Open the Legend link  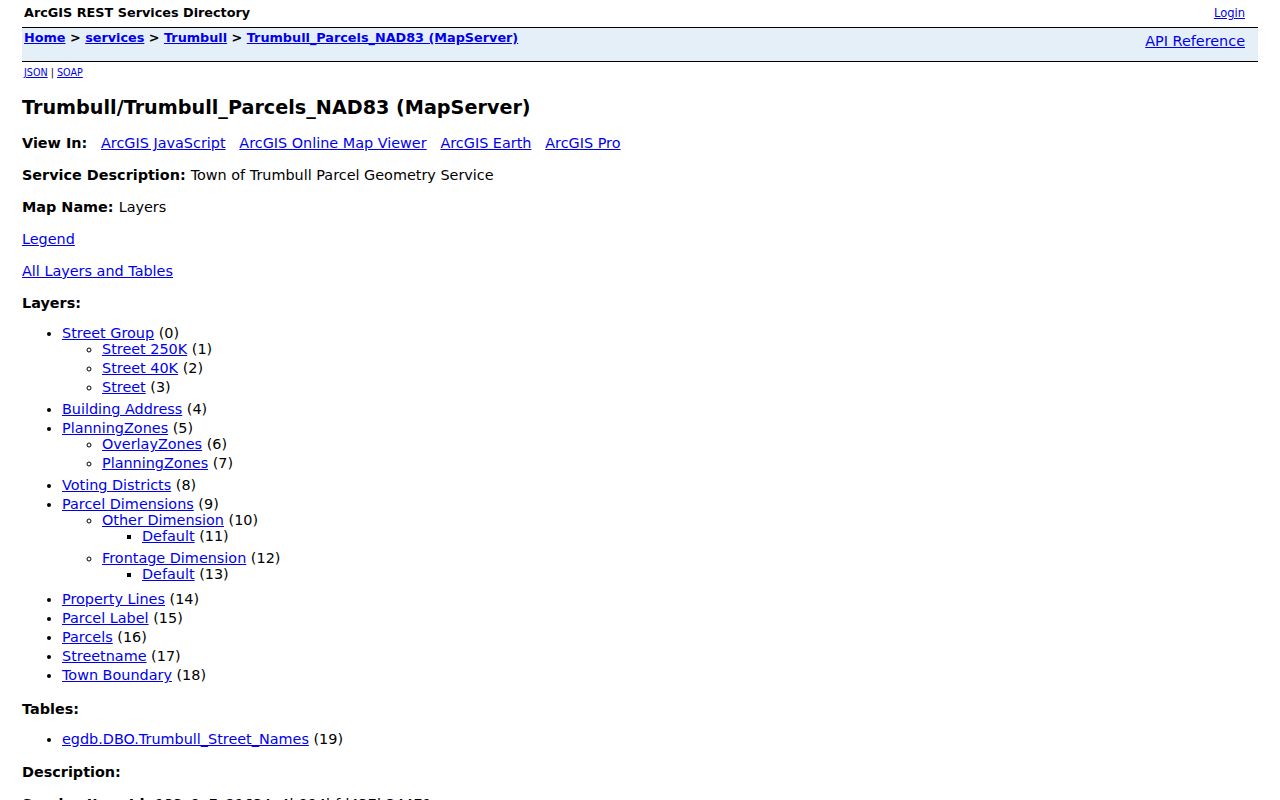48,239
